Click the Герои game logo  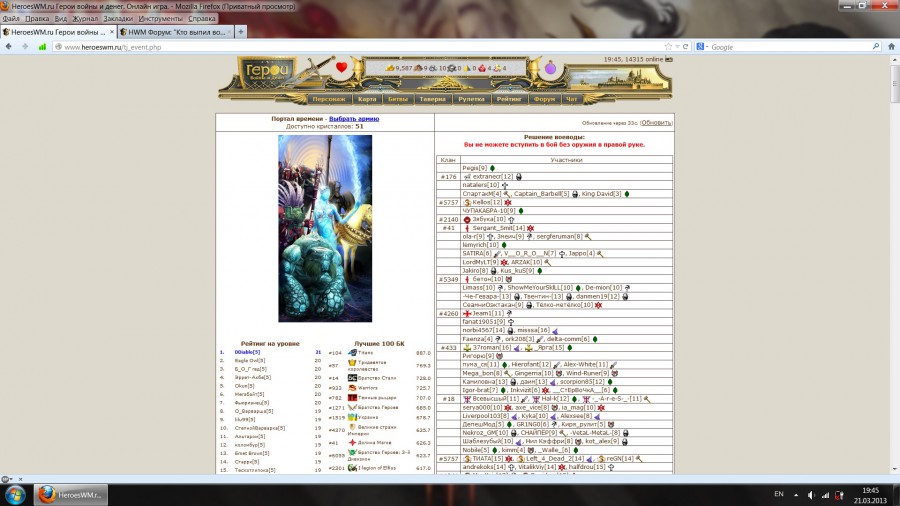click(266, 72)
